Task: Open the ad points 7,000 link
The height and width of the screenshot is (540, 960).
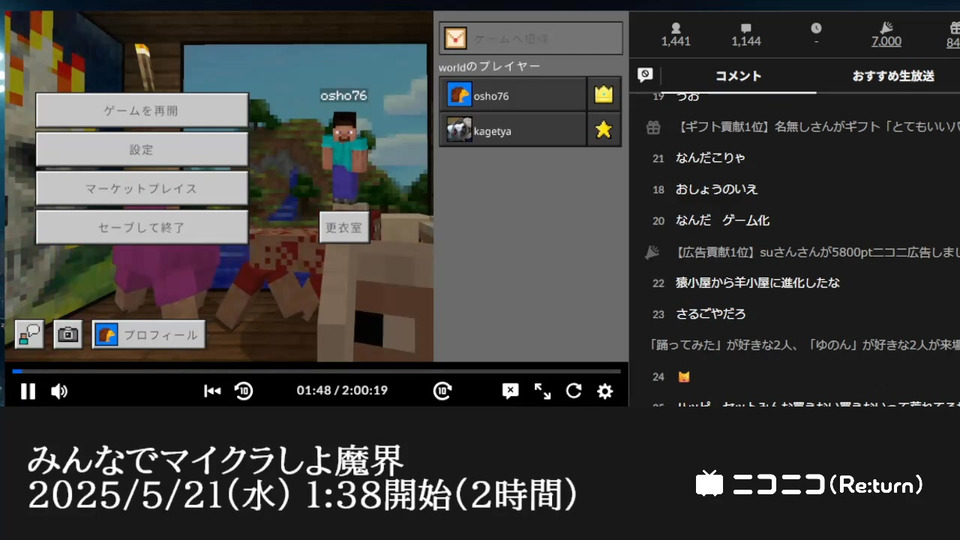Action: tap(887, 41)
